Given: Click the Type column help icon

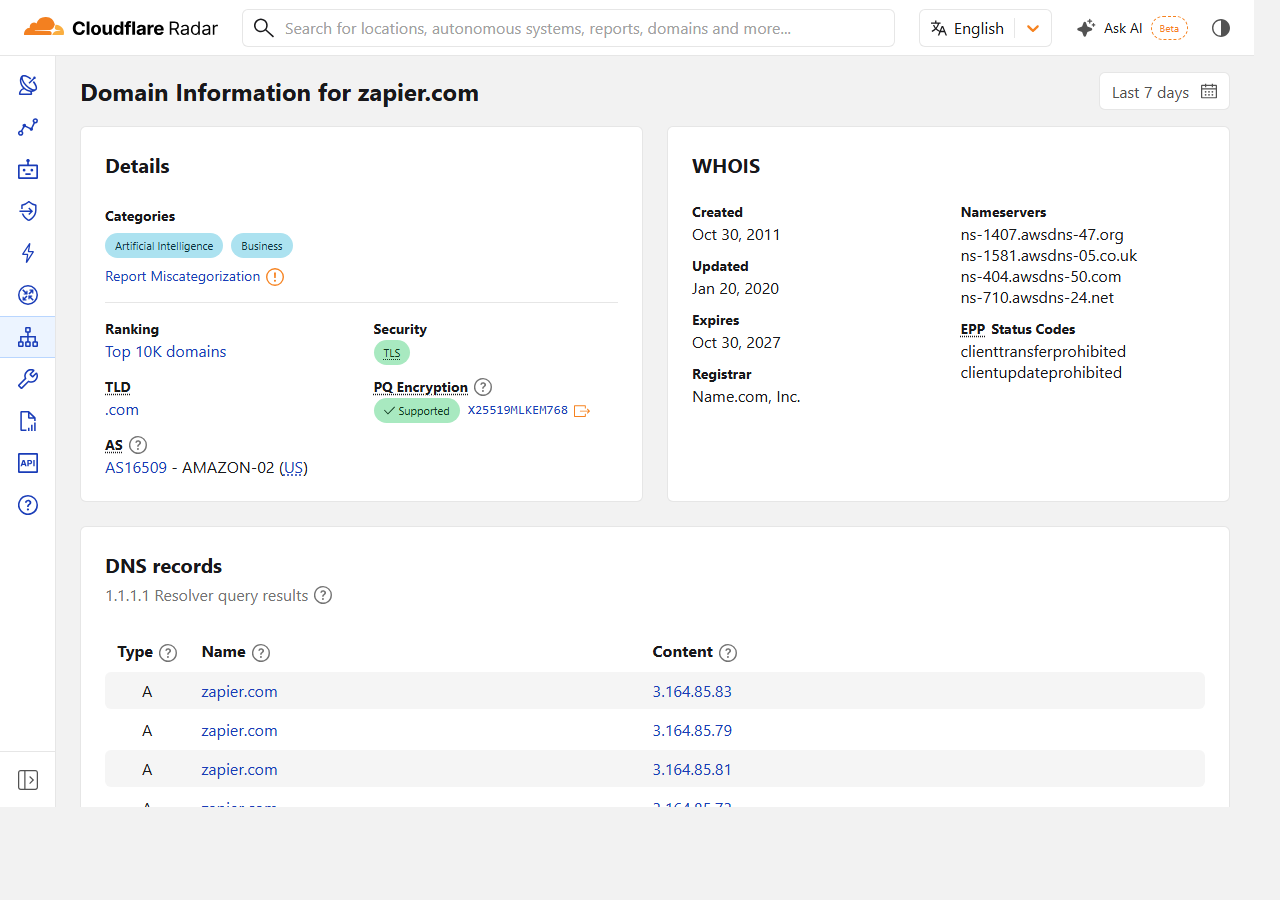Looking at the screenshot, I should [x=168, y=653].
